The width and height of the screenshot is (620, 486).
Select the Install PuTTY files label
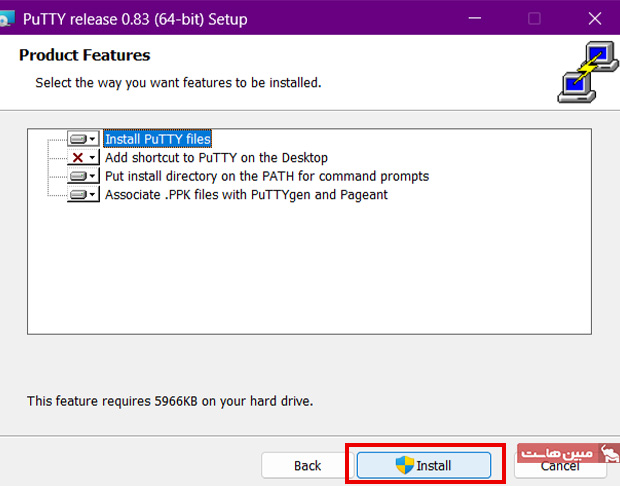click(157, 139)
